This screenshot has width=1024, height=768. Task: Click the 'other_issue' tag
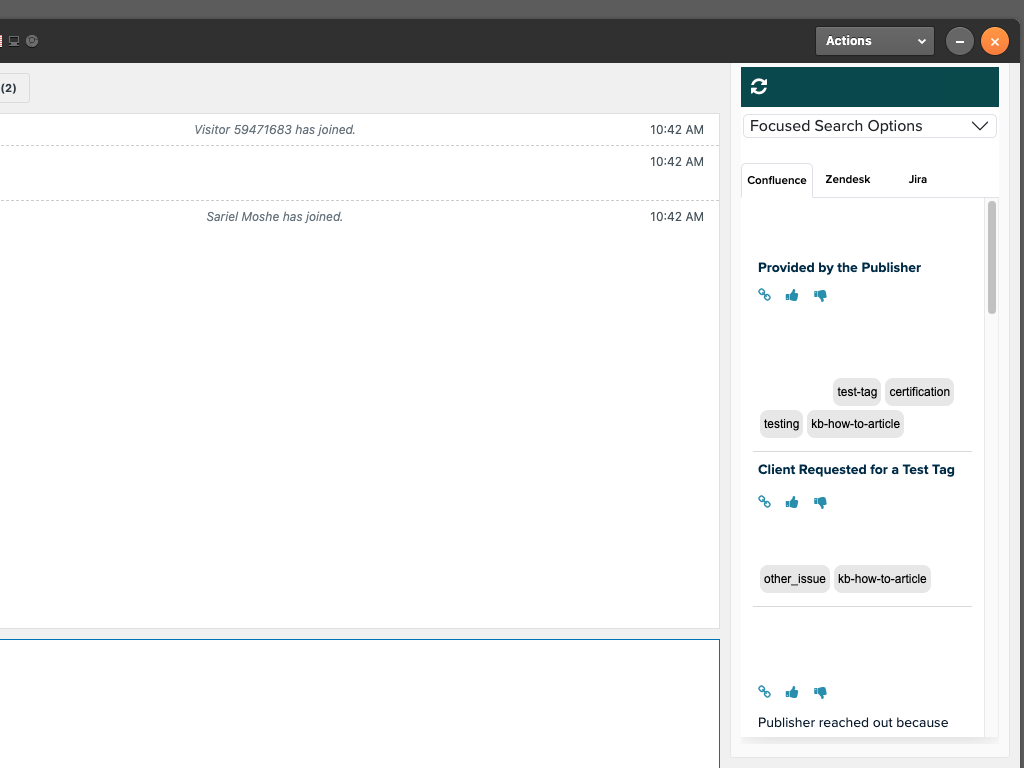(x=794, y=579)
